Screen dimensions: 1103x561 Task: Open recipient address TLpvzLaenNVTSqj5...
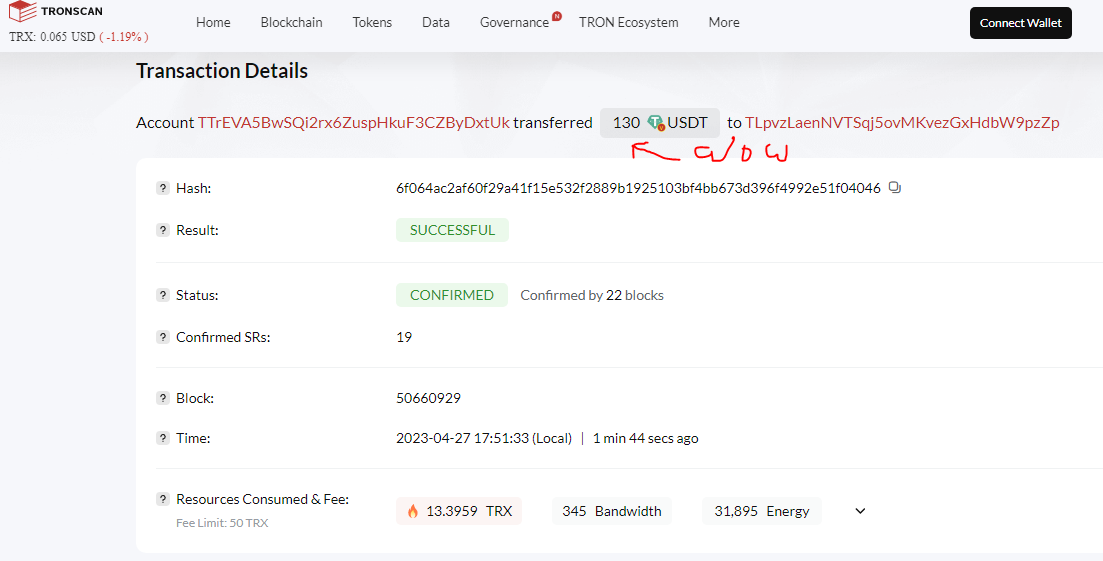pyautogui.click(x=902, y=122)
